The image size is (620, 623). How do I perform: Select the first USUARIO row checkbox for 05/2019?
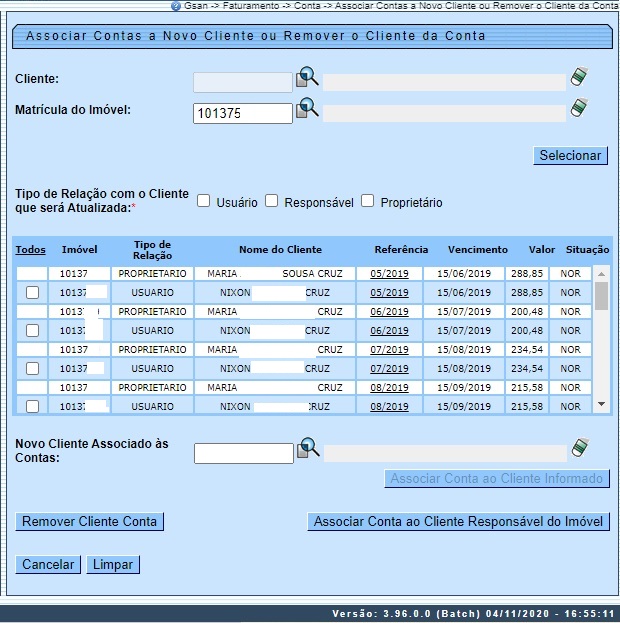pos(32,293)
